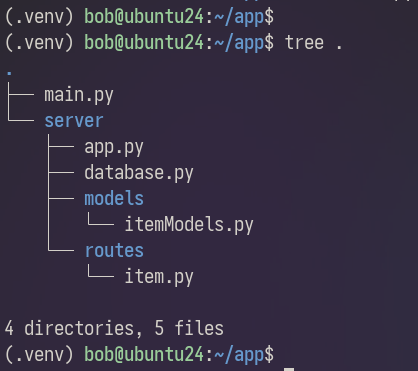Click the main.py entry in tree output
The height and width of the screenshot is (371, 418).
coord(79,96)
